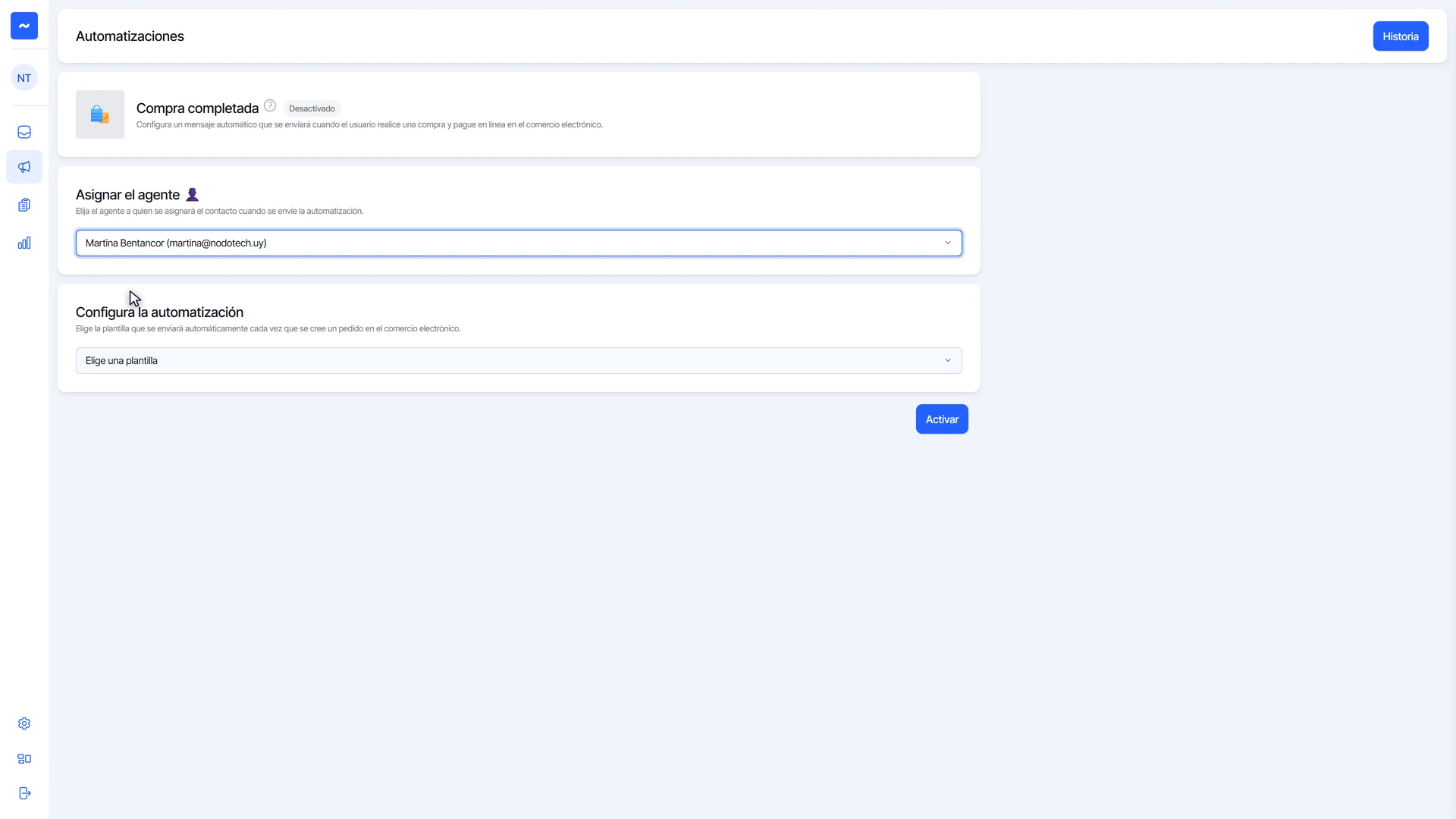The image size is (1456, 819).
Task: Open the Historia button
Action: 1401,36
